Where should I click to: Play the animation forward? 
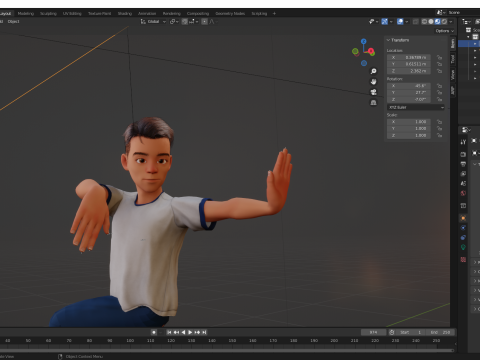point(190,332)
